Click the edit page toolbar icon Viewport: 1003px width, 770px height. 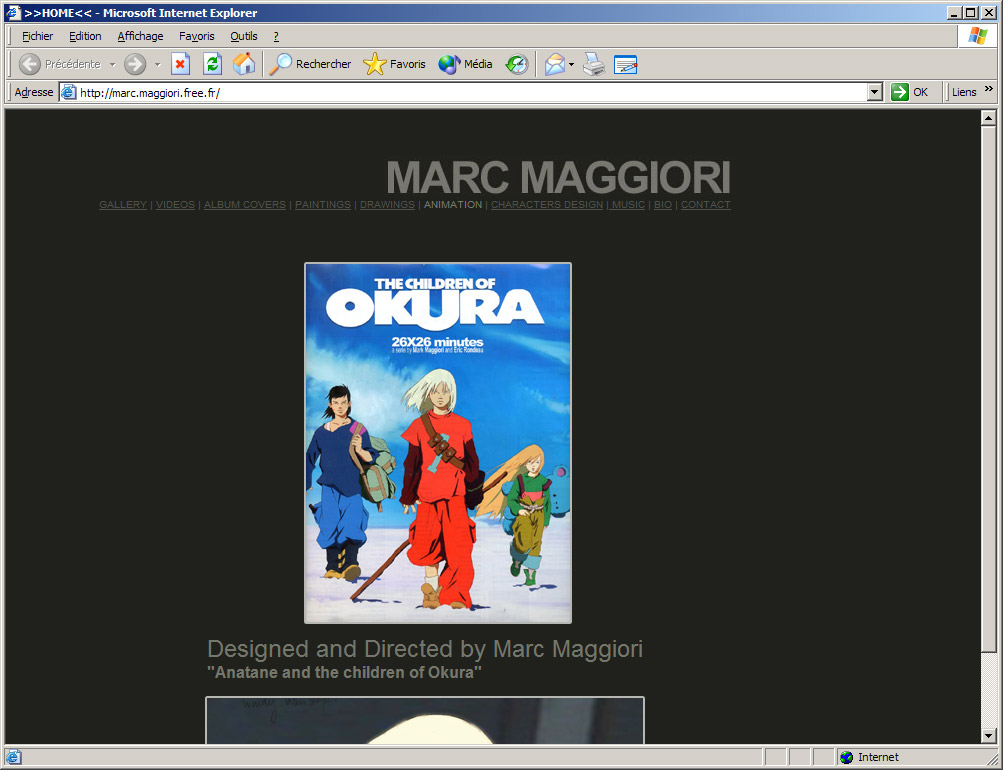tap(625, 64)
